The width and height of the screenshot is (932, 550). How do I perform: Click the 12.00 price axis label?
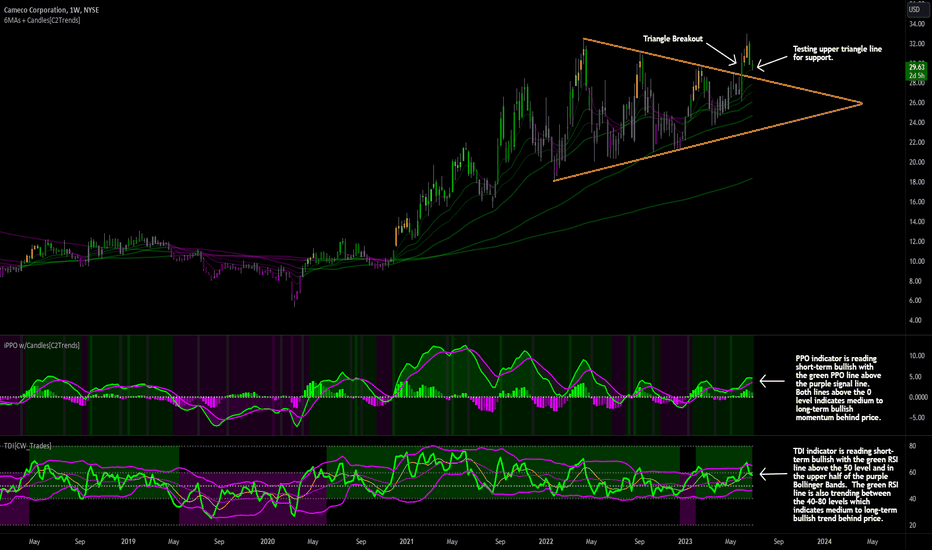tap(917, 241)
